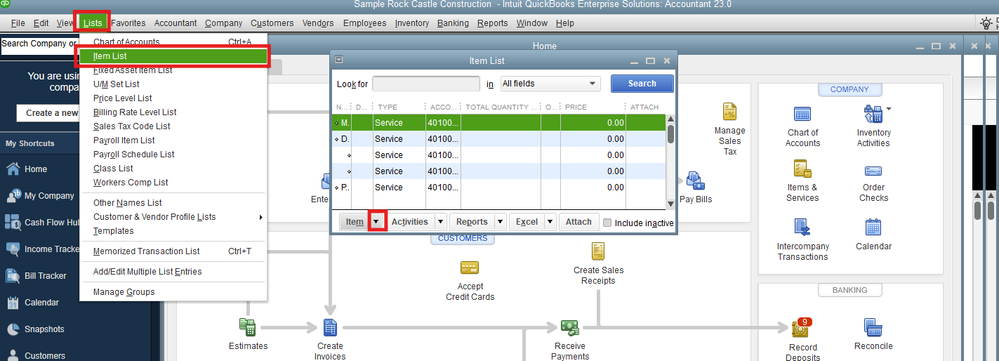
Task: Click Manage Sales Tax icon
Action: tap(729, 112)
